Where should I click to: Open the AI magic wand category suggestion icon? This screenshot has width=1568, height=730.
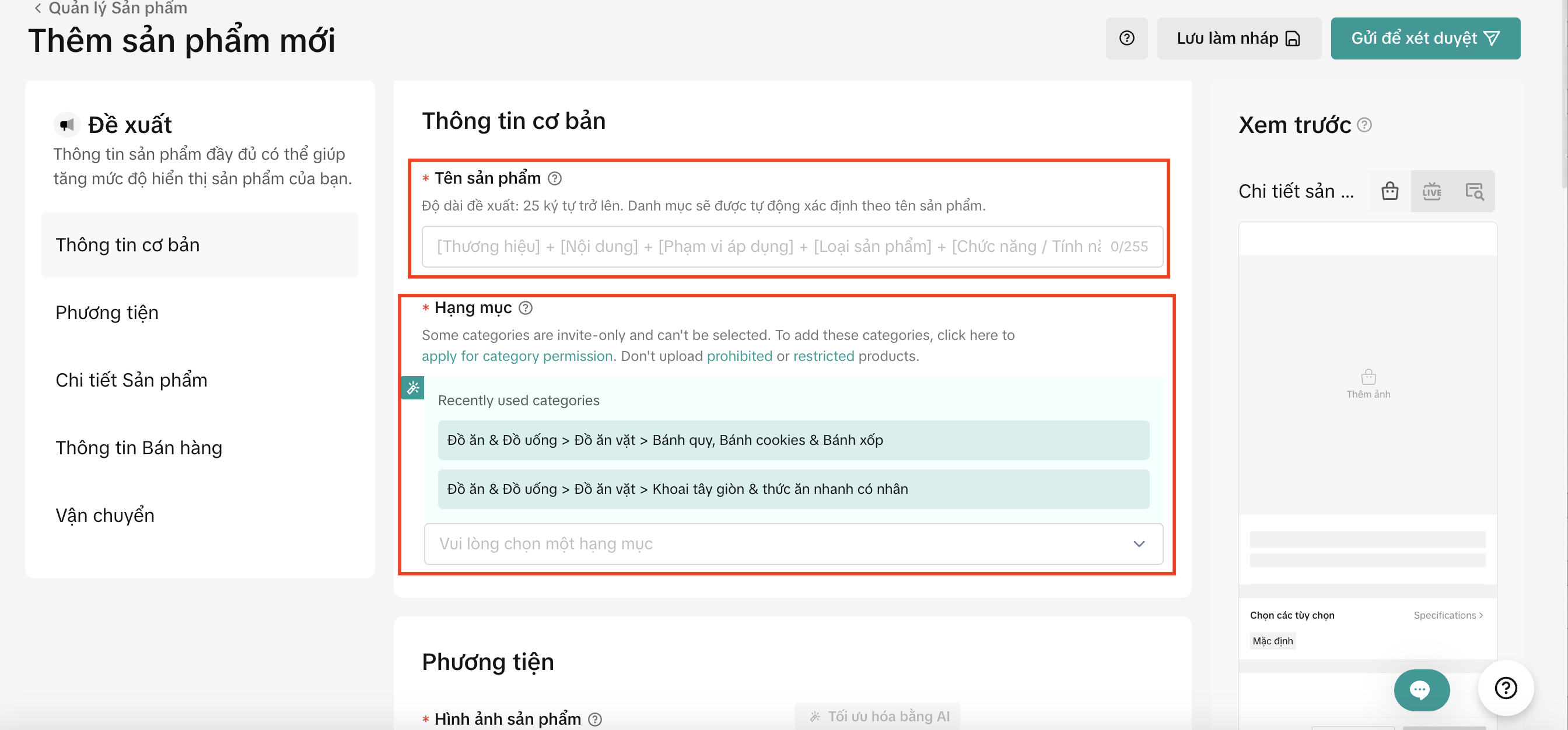(412, 388)
